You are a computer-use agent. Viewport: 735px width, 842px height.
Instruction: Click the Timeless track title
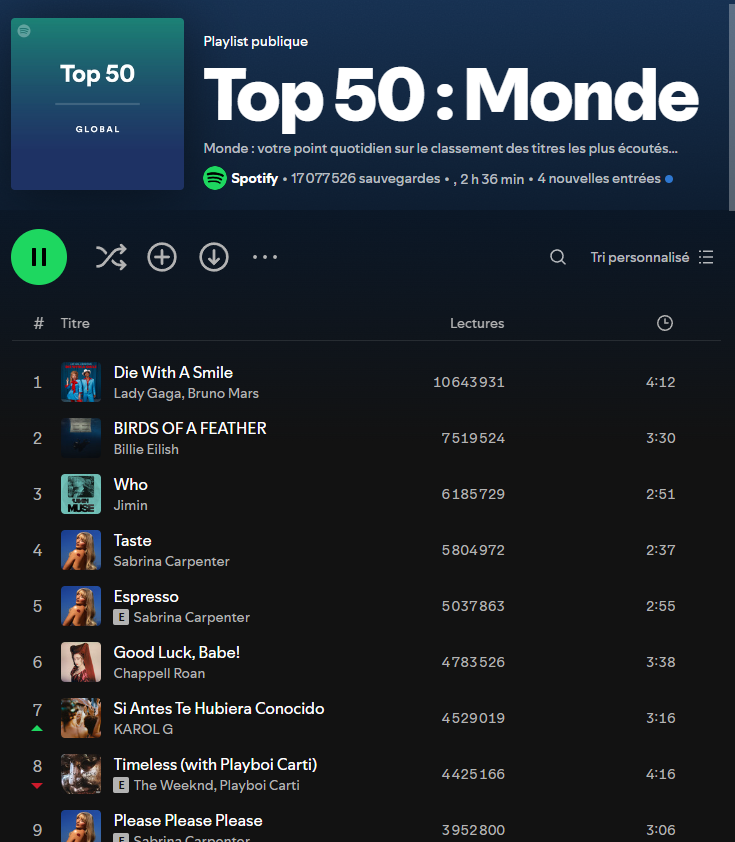point(215,764)
